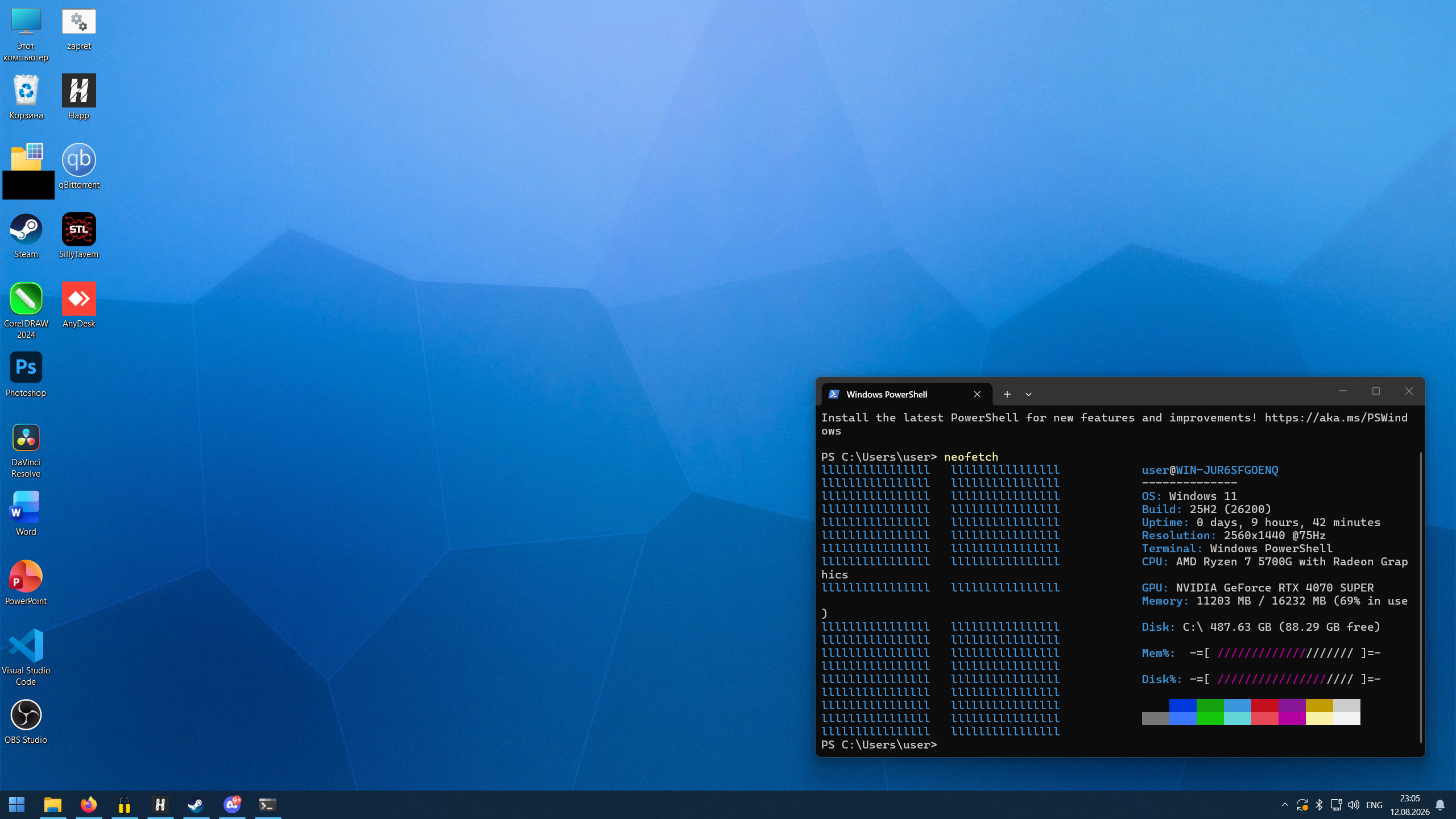Close the Windows PowerShell tab
This screenshot has width=1456, height=819.
click(x=977, y=394)
